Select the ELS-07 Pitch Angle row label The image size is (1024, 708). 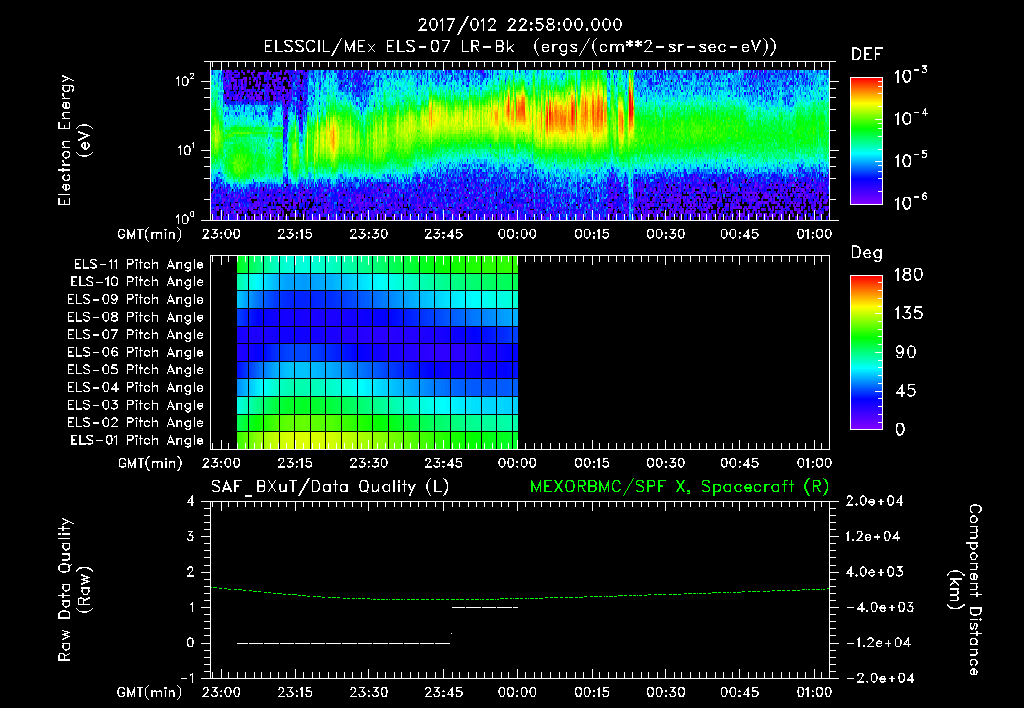[x=135, y=334]
